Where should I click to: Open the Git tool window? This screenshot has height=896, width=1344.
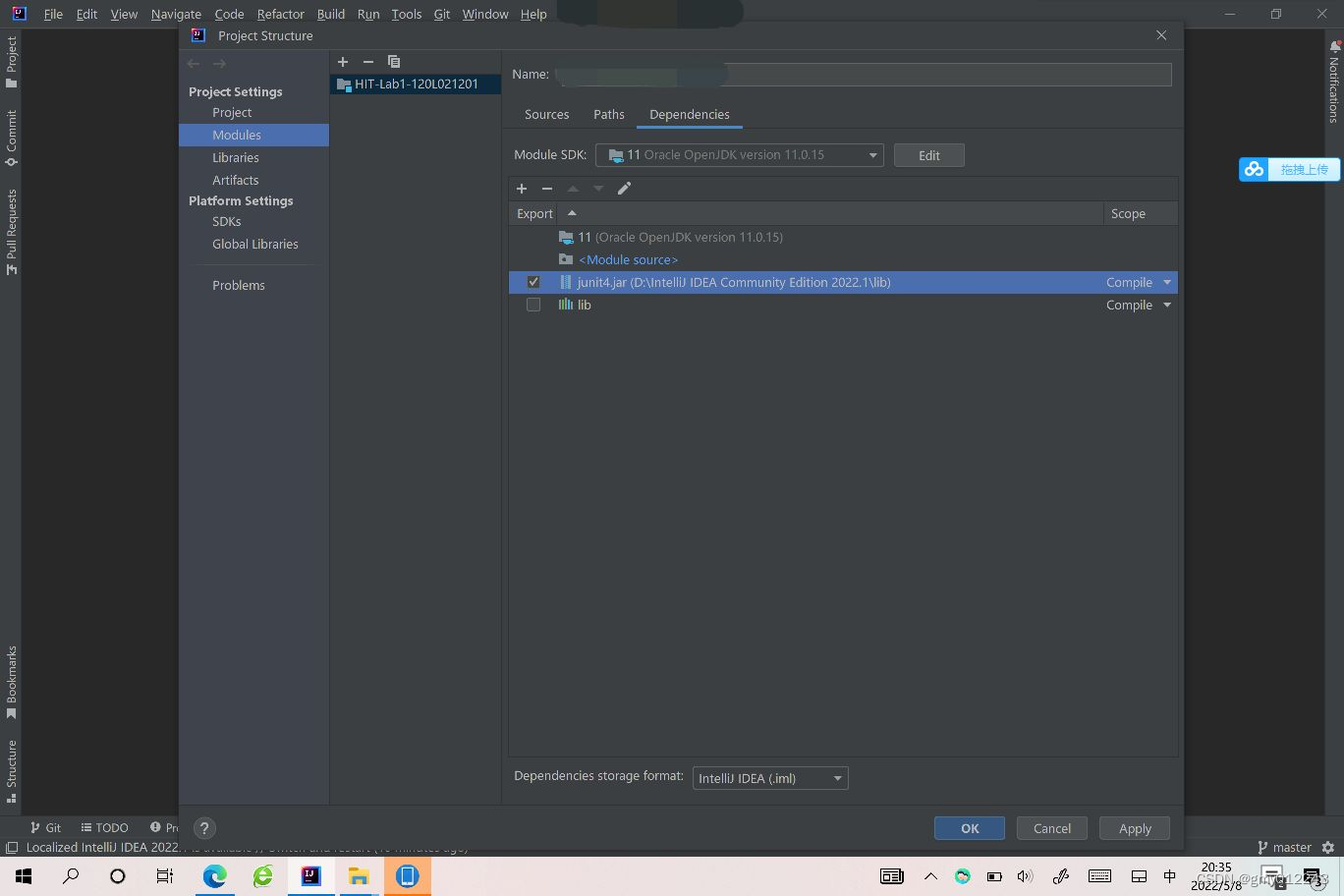tap(45, 827)
